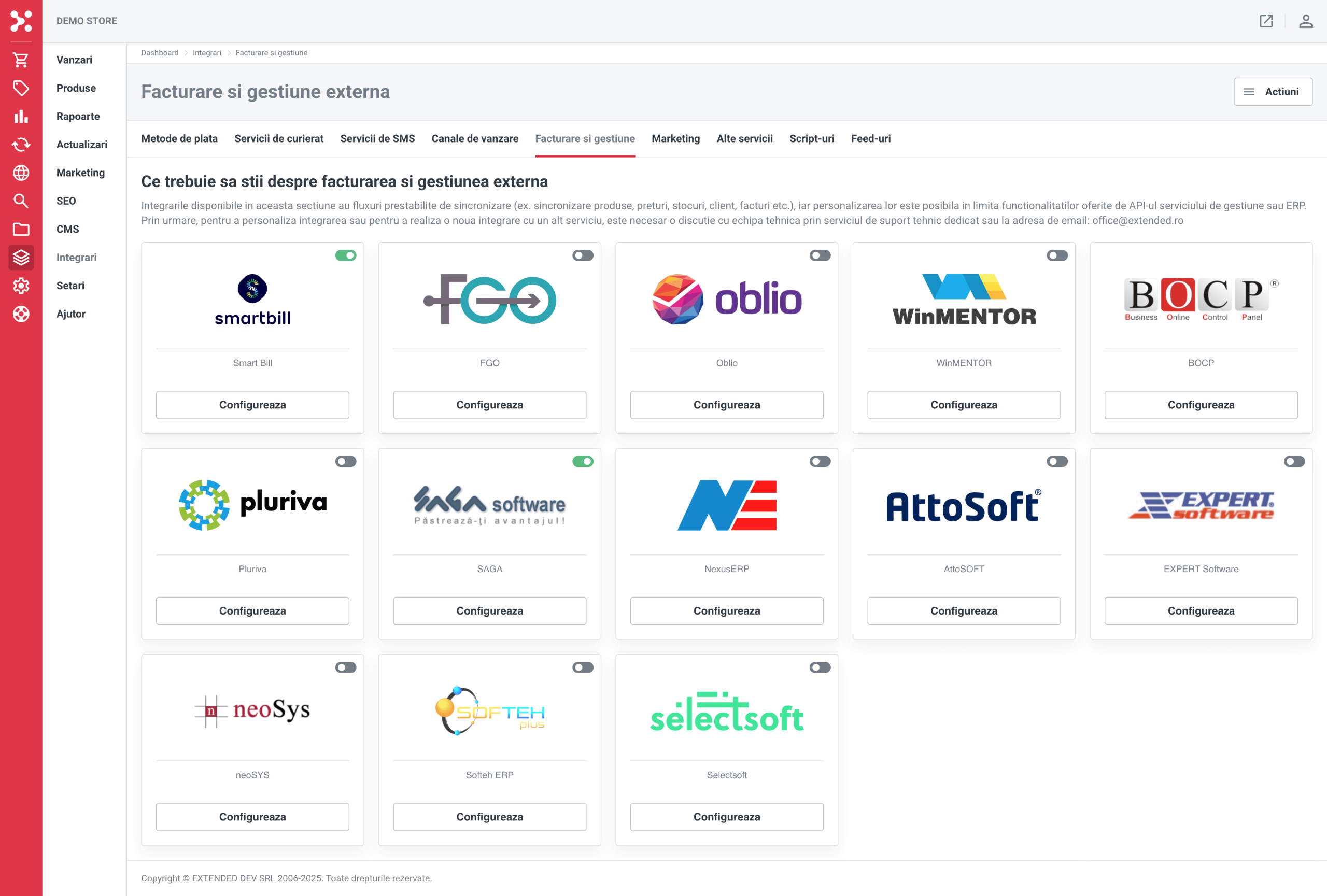Click Configureaza for Selectsoft
This screenshot has height=896, width=1327.
[x=726, y=817]
